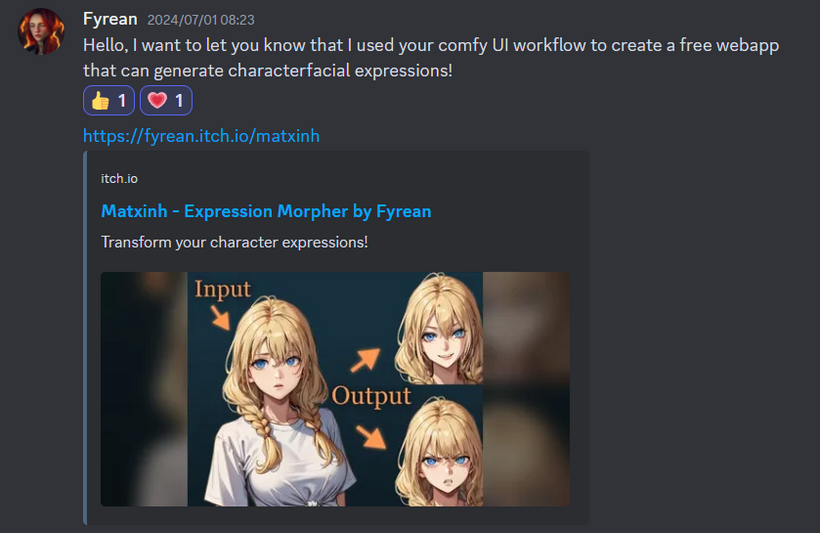
Task: Click the orange arrow pointing to the smiling face
Action: point(365,360)
